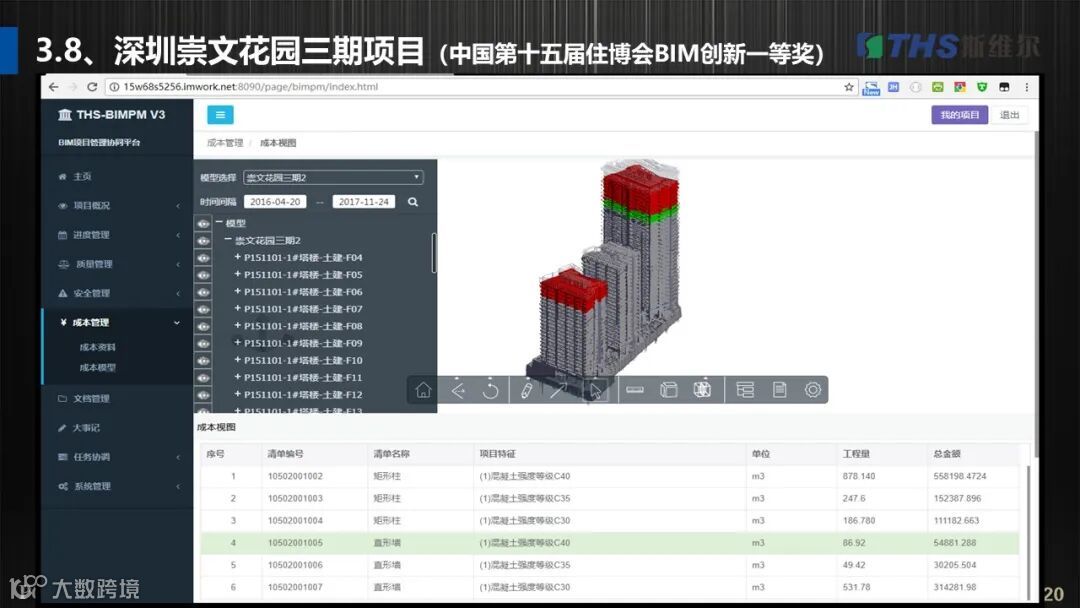The height and width of the screenshot is (608, 1080).
Task: Click the home view icon in viewer toolbar
Action: [x=423, y=390]
